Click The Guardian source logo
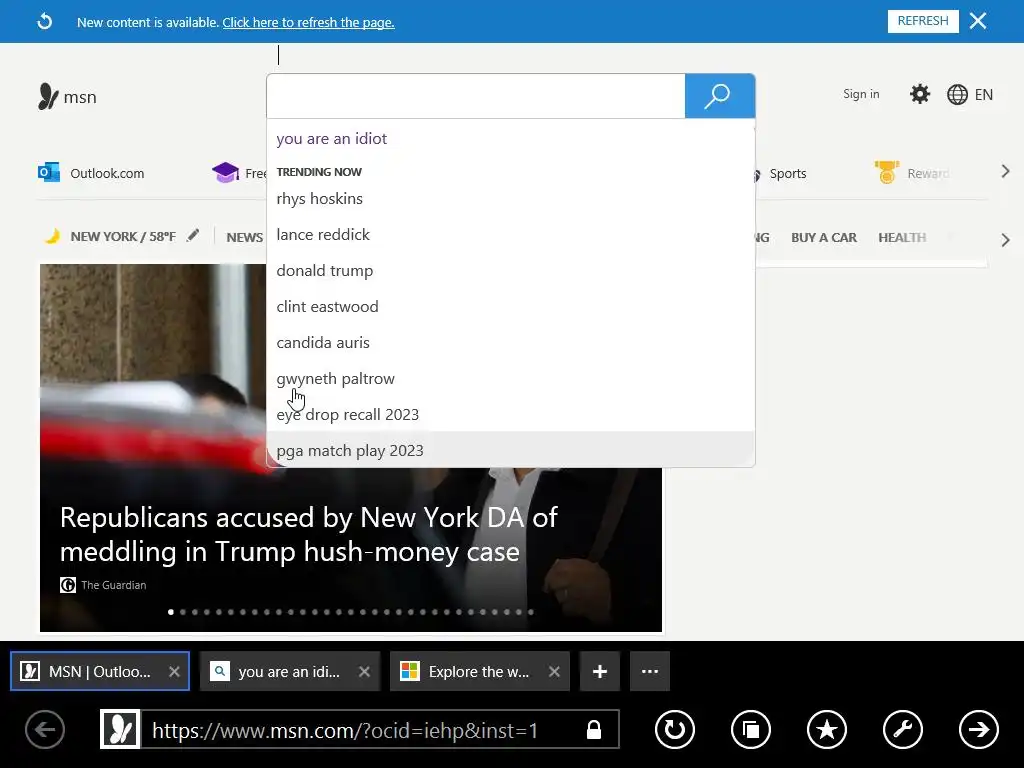 click(x=68, y=584)
